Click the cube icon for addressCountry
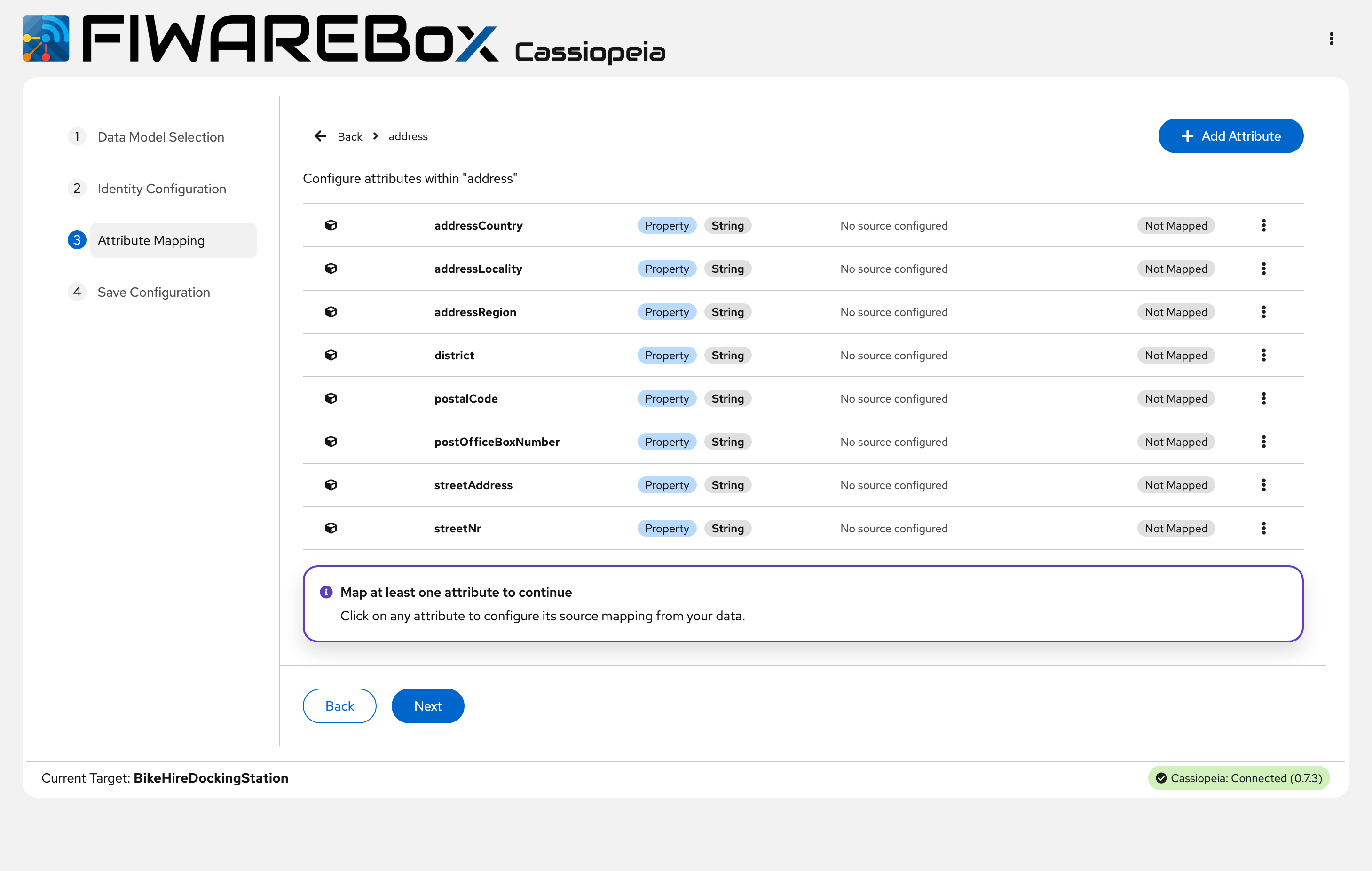Image resolution: width=1372 pixels, height=871 pixels. click(331, 225)
